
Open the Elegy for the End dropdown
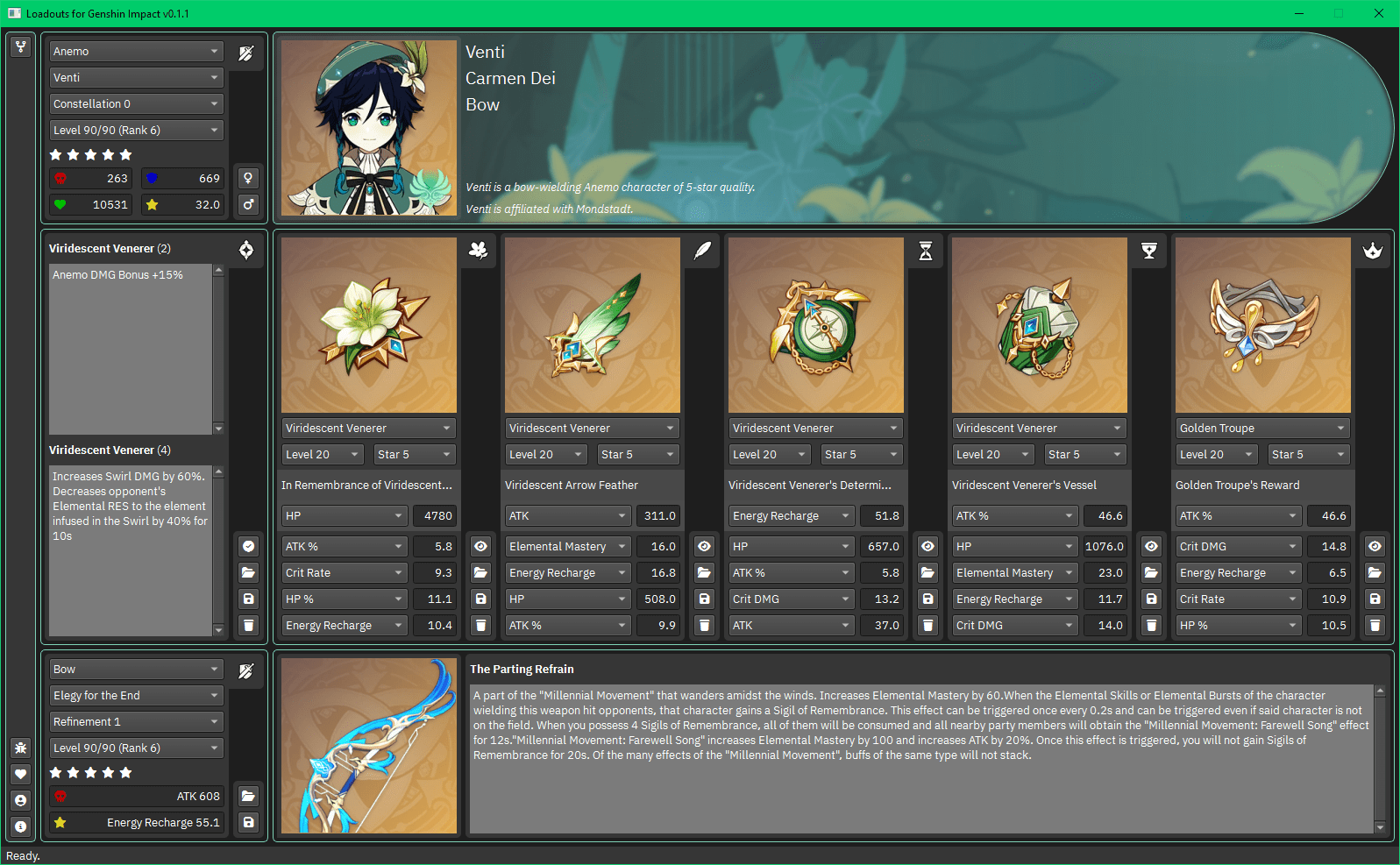tap(136, 695)
